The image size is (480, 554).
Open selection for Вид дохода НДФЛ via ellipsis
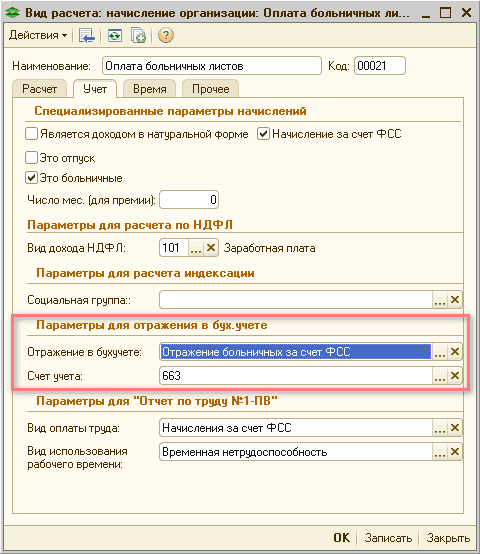[196, 248]
